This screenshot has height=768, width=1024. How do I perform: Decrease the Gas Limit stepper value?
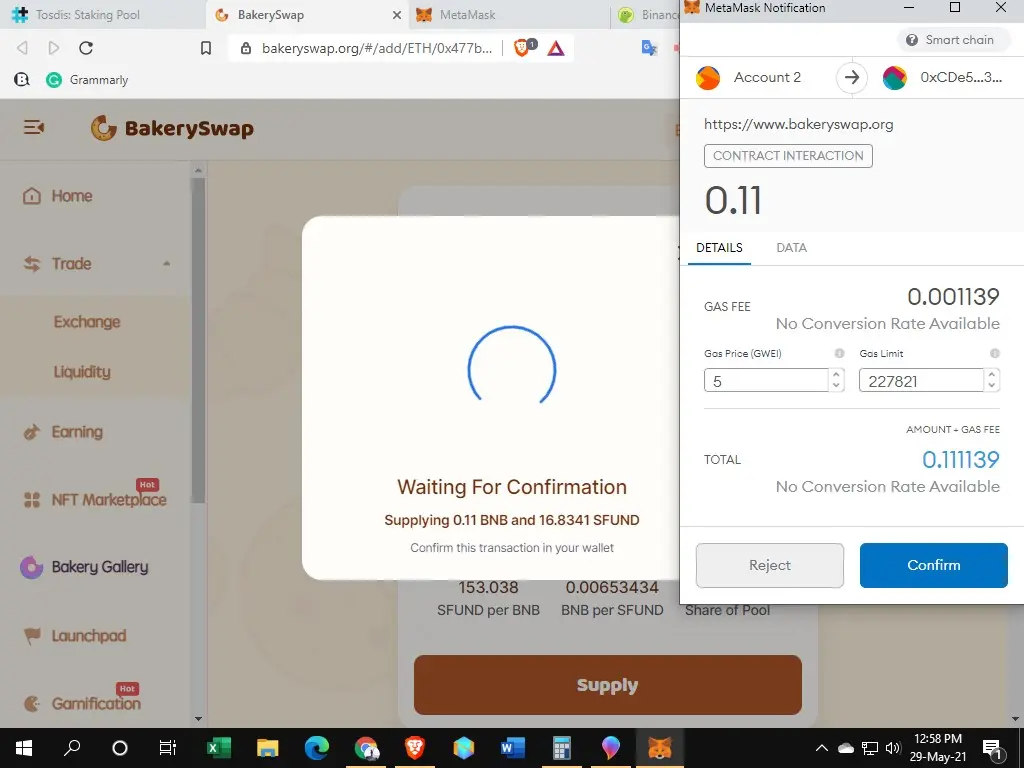point(991,385)
